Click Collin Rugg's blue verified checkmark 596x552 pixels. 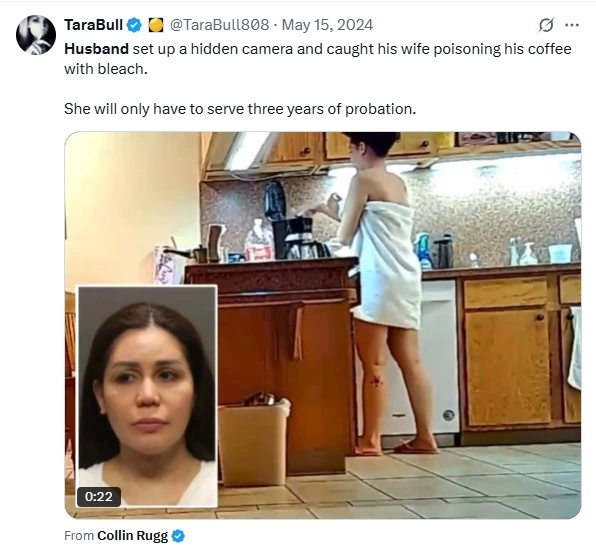click(x=178, y=536)
